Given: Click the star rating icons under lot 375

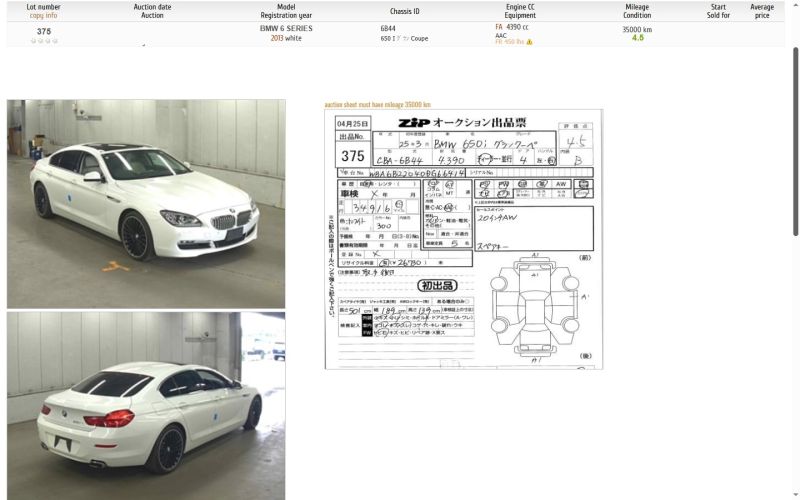Looking at the screenshot, I should click(x=44, y=41).
